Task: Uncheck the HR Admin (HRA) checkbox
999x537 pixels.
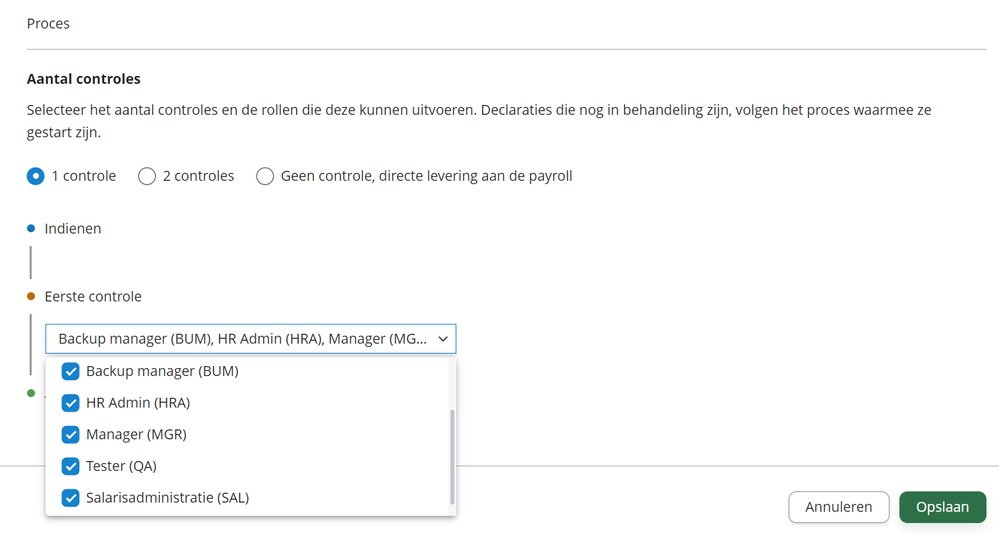Action: coord(71,403)
